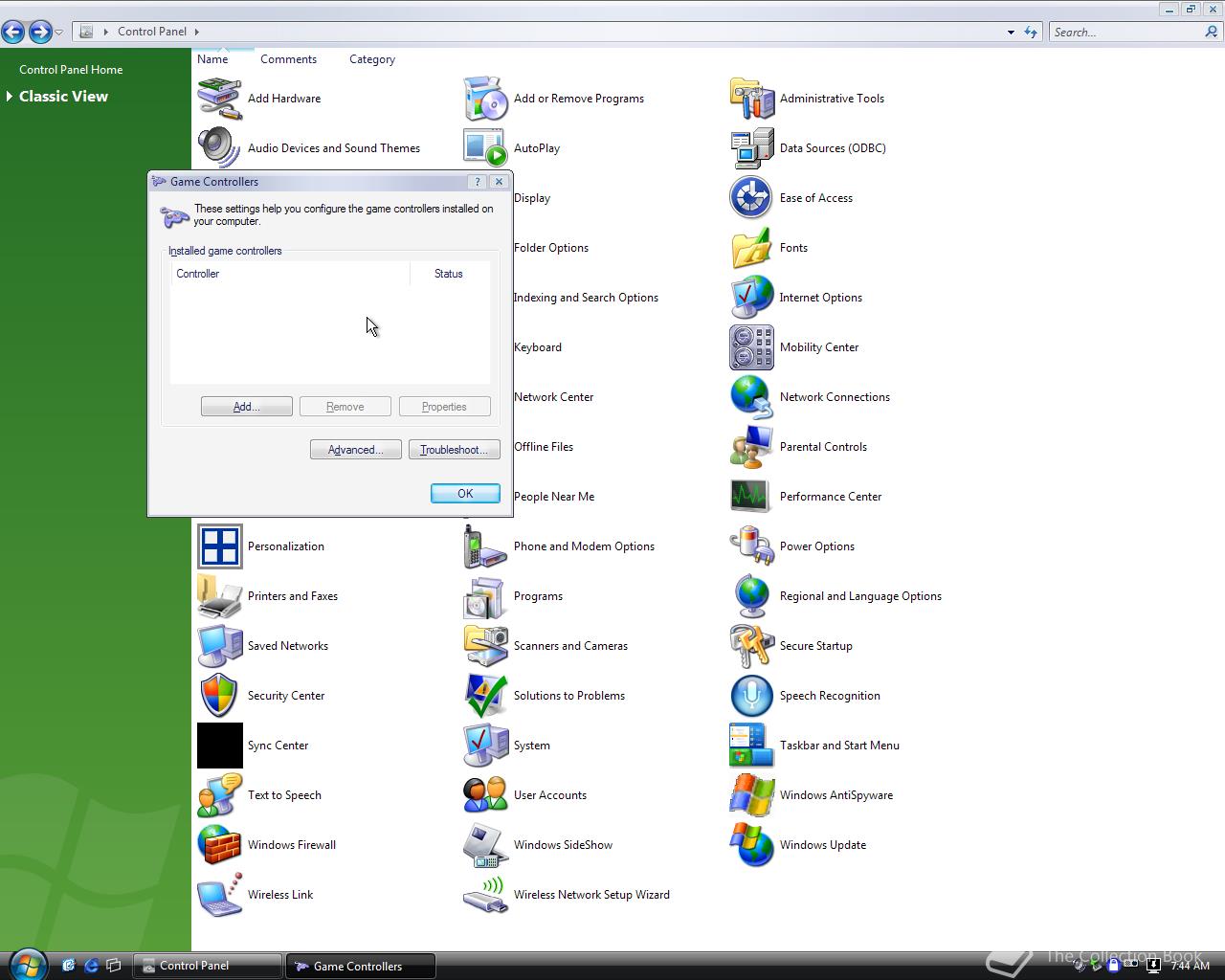Focus the Search input box

click(x=1127, y=33)
